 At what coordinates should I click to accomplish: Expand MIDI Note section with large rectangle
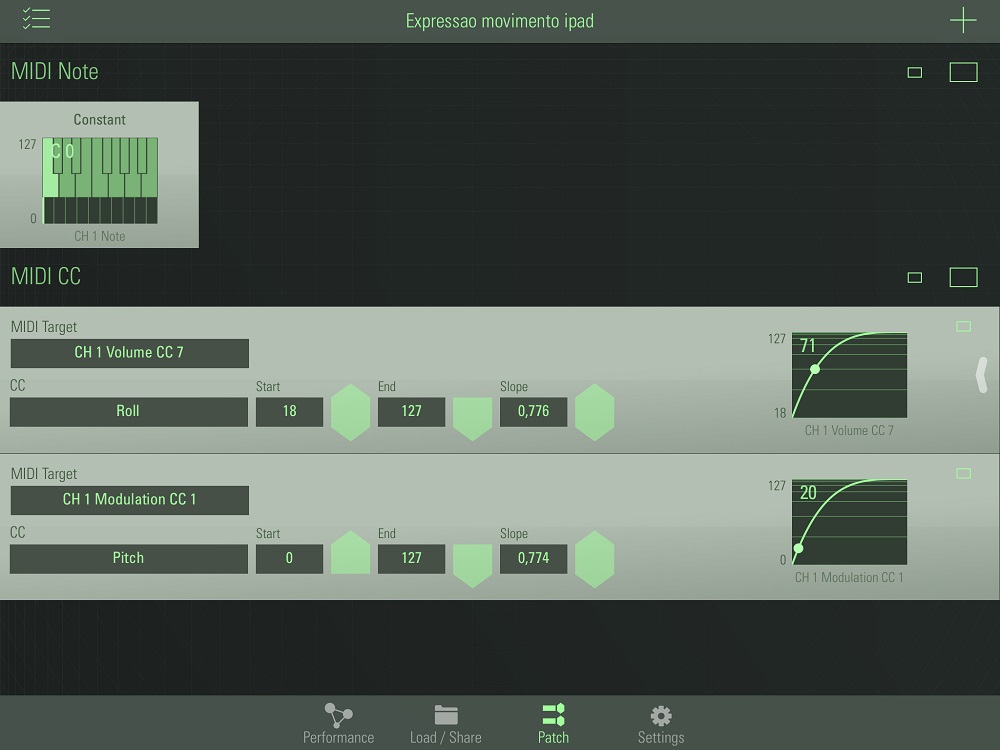(x=963, y=73)
